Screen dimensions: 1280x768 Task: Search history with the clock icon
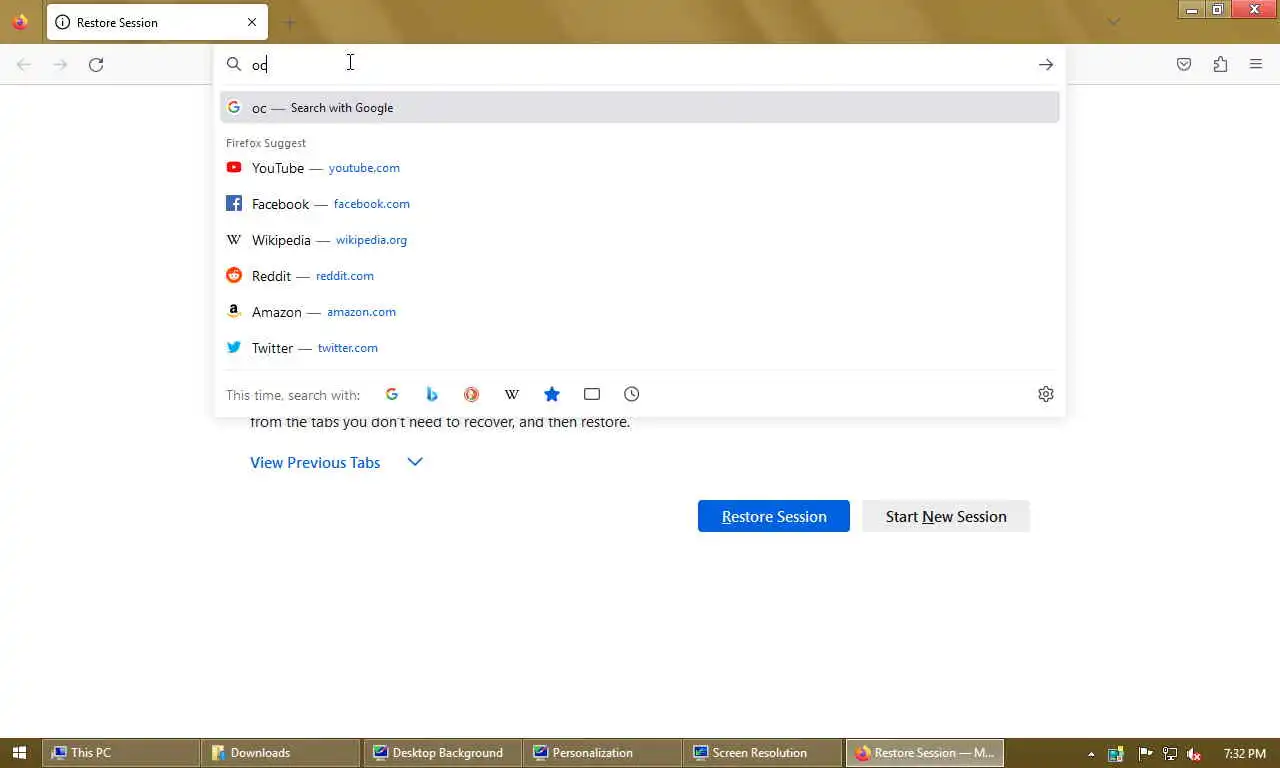[x=632, y=394]
